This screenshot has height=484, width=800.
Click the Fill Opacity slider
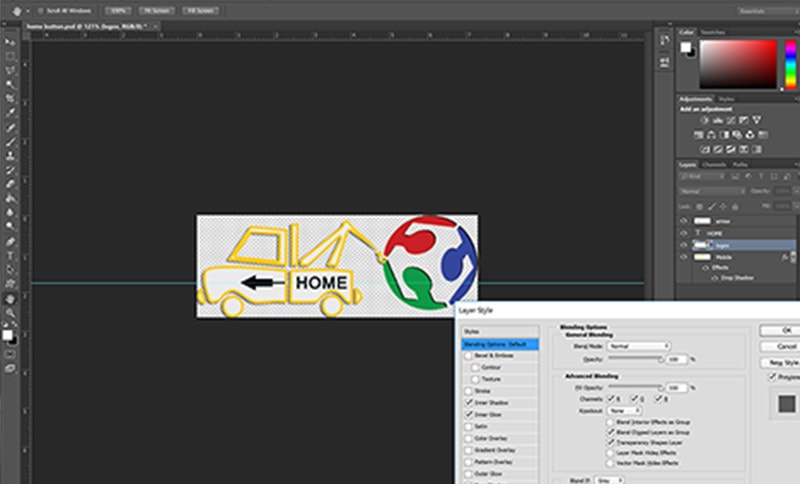coord(635,388)
